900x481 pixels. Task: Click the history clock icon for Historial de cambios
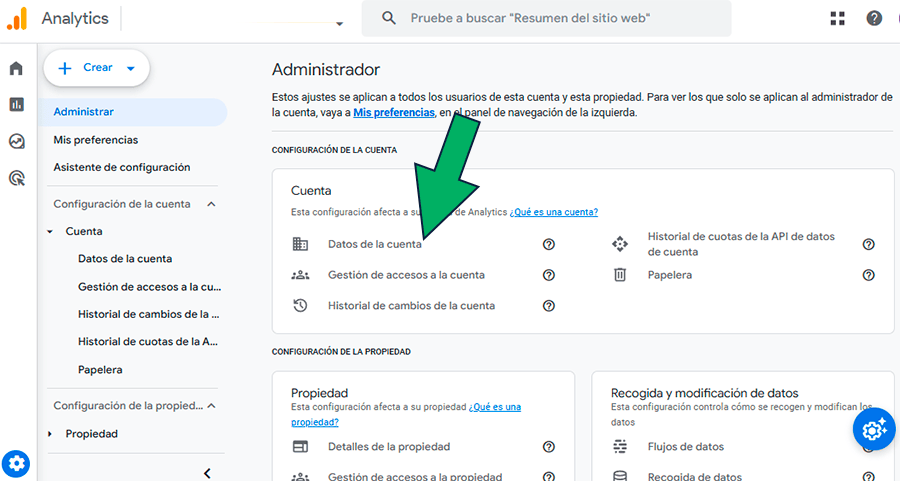coord(300,305)
